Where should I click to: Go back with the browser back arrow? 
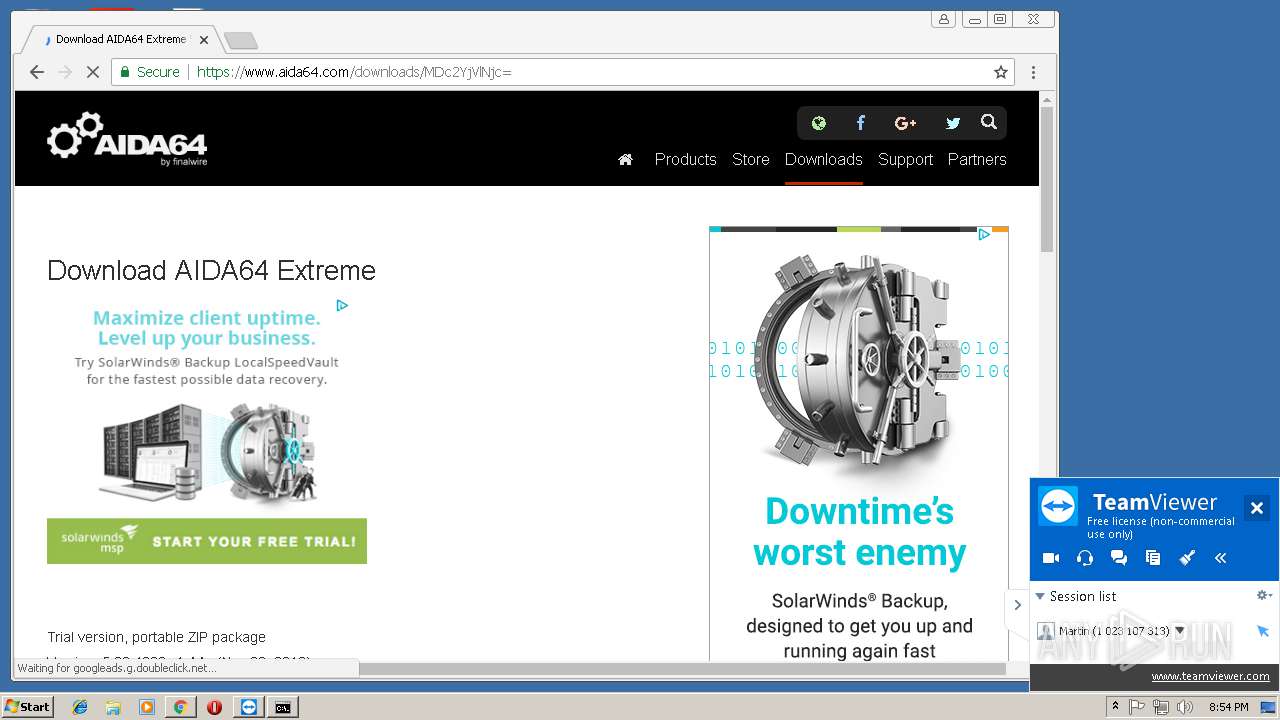[x=37, y=72]
